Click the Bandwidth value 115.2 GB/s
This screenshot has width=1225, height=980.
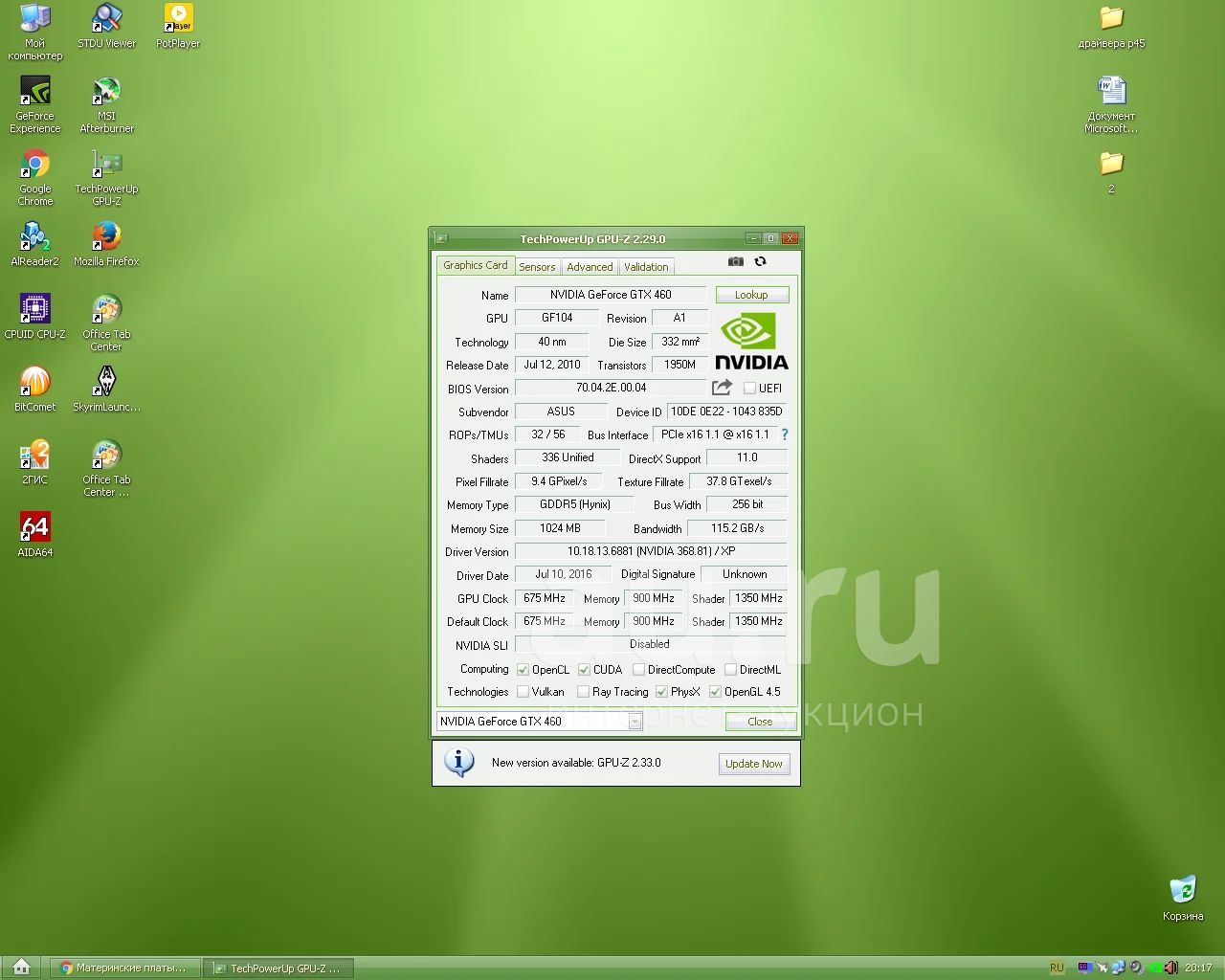click(x=738, y=528)
